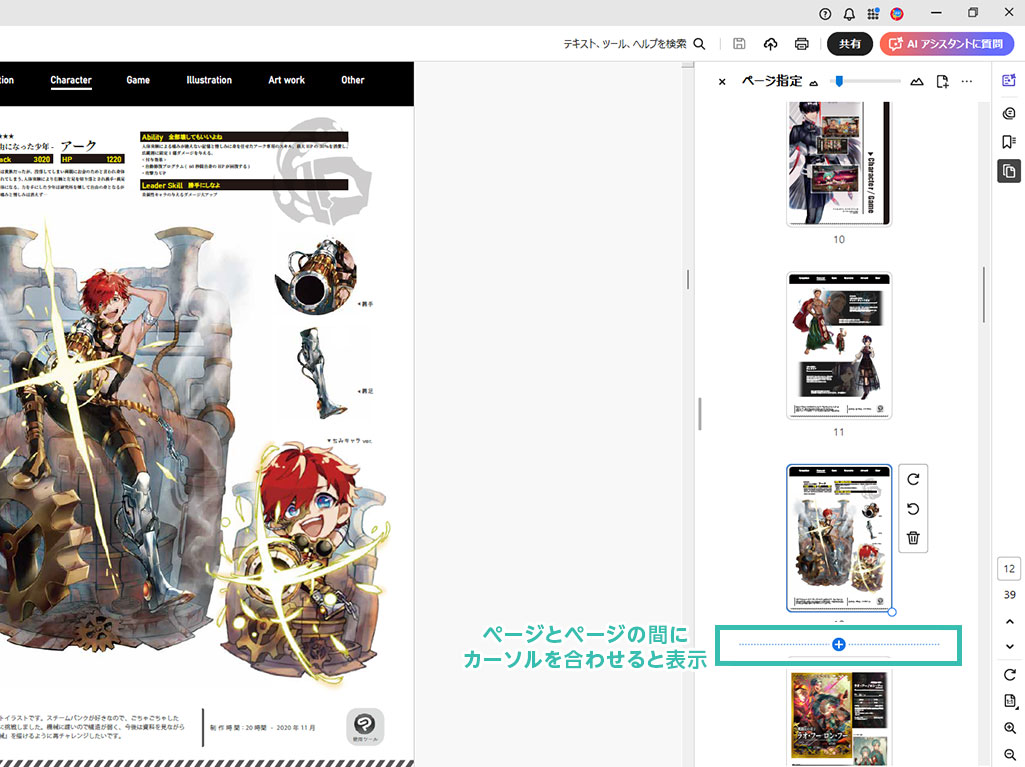Open the bookmarks panel in right sidebar
Image resolution: width=1025 pixels, height=767 pixels.
coord(1009,142)
